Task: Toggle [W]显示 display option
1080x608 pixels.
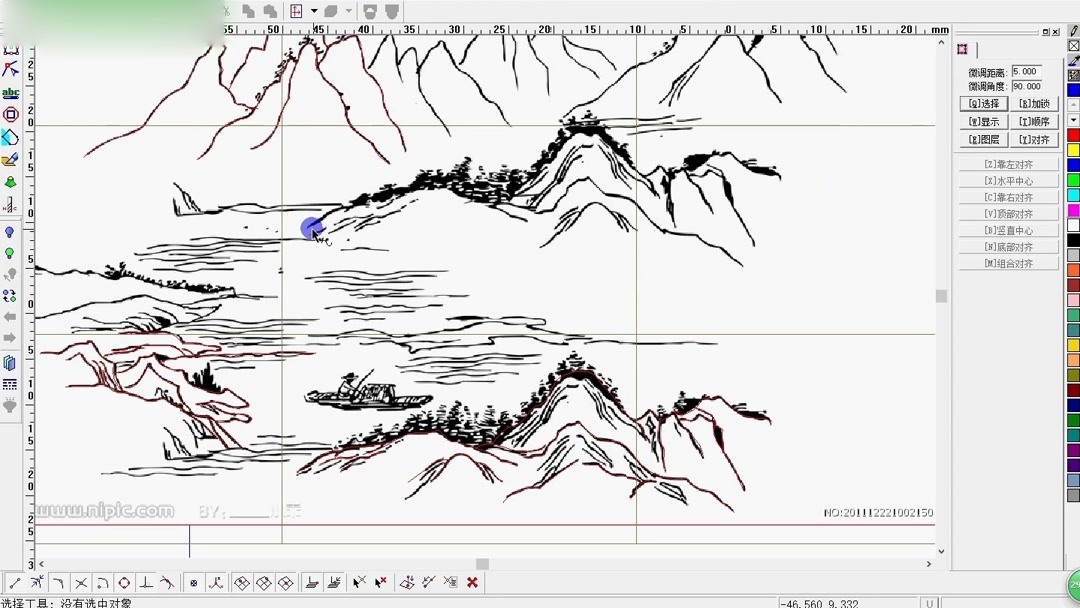Action: point(983,121)
